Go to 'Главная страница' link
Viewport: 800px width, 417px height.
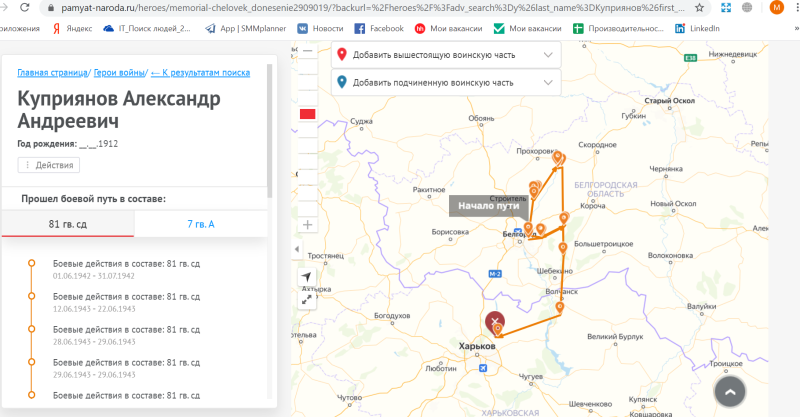52,73
